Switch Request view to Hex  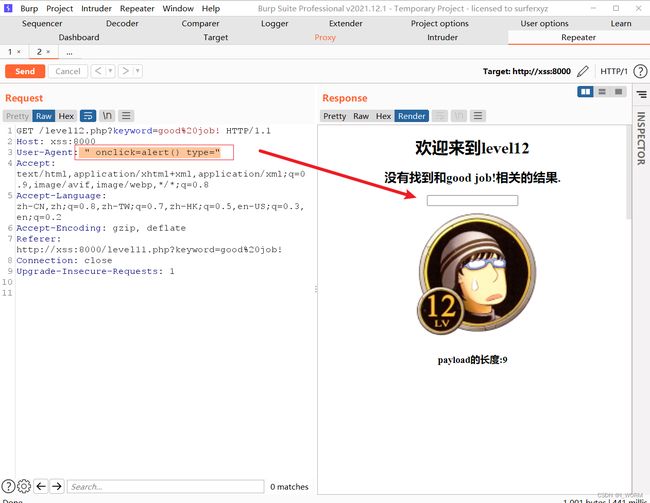tap(66, 116)
